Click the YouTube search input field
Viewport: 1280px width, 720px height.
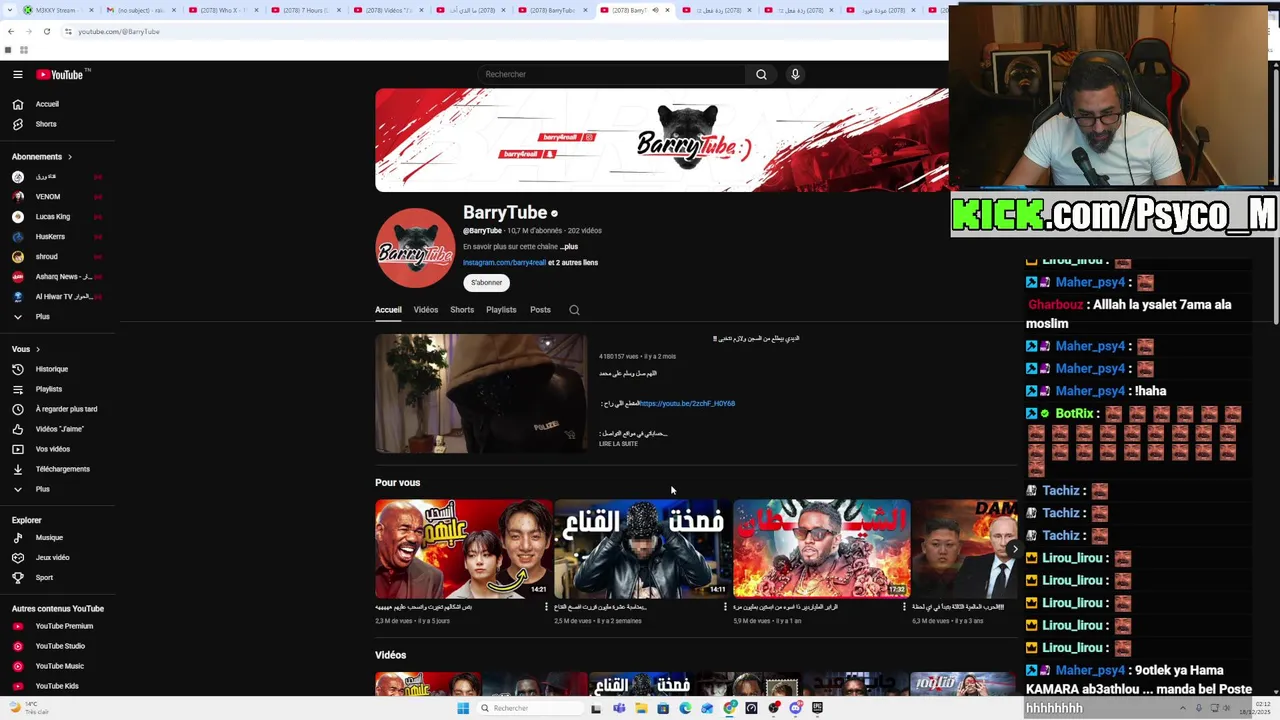pos(611,74)
